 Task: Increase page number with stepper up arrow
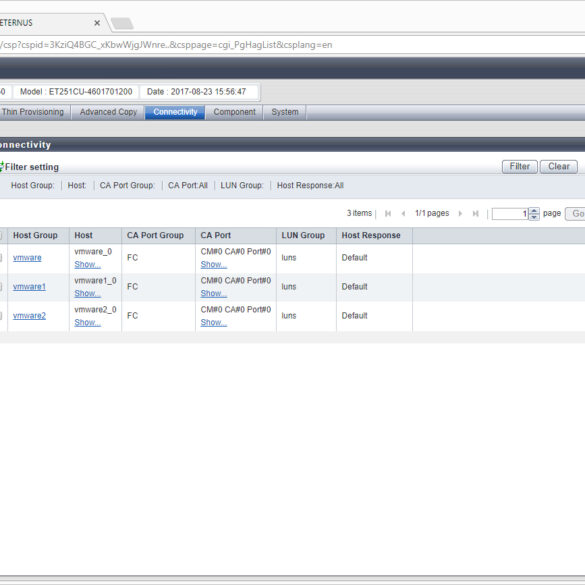(x=534, y=211)
